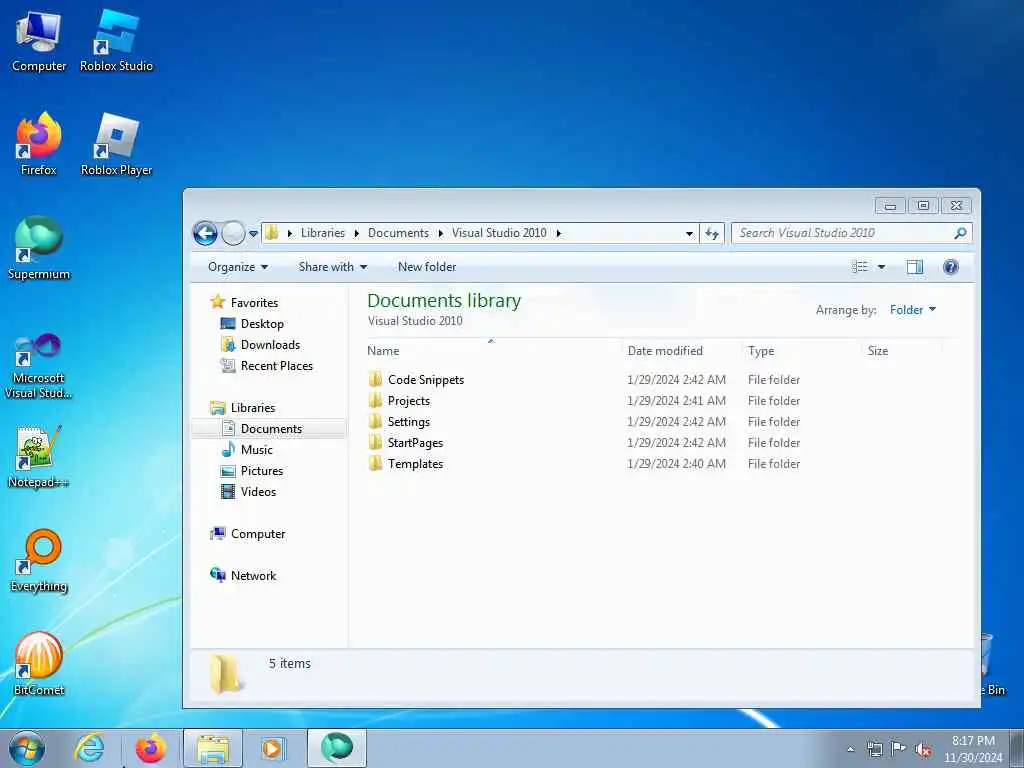Open address bar history dropdown arrow
1024x768 pixels.
(689, 233)
